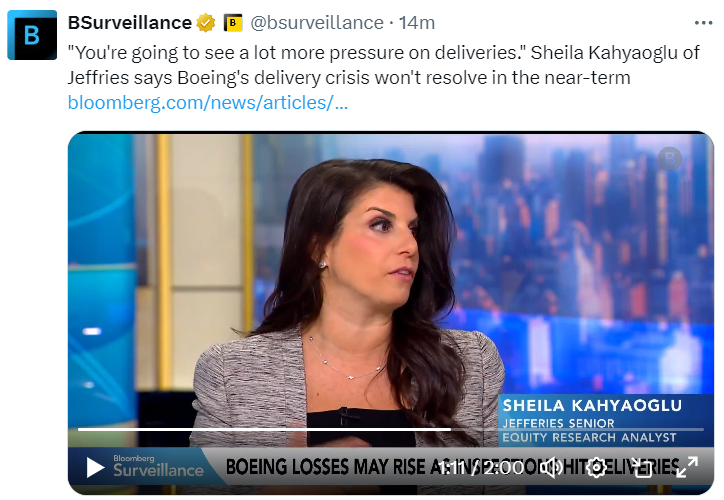Click the 1:11 / 2:00 time display
This screenshot has width=724, height=500.
pyautogui.click(x=481, y=468)
